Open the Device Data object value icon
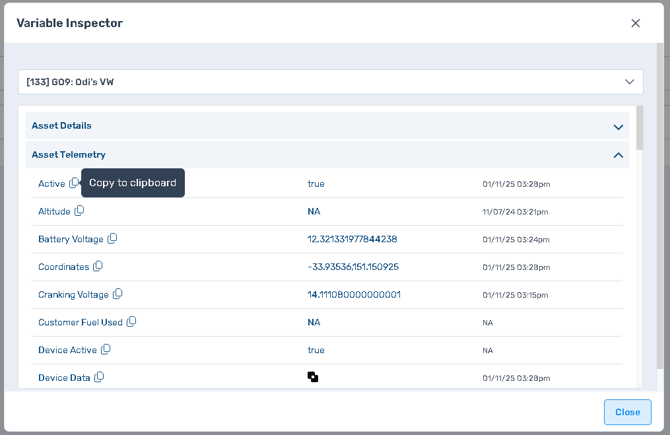This screenshot has width=670, height=435. 313,378
